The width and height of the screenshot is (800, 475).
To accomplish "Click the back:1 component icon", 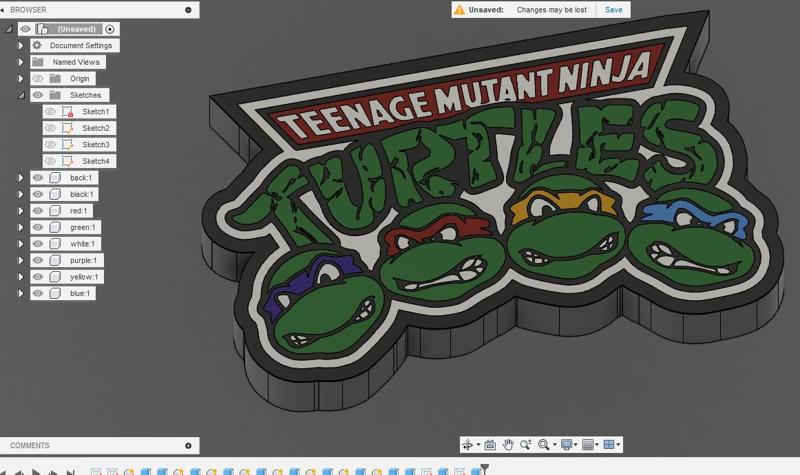I will tap(55, 178).
